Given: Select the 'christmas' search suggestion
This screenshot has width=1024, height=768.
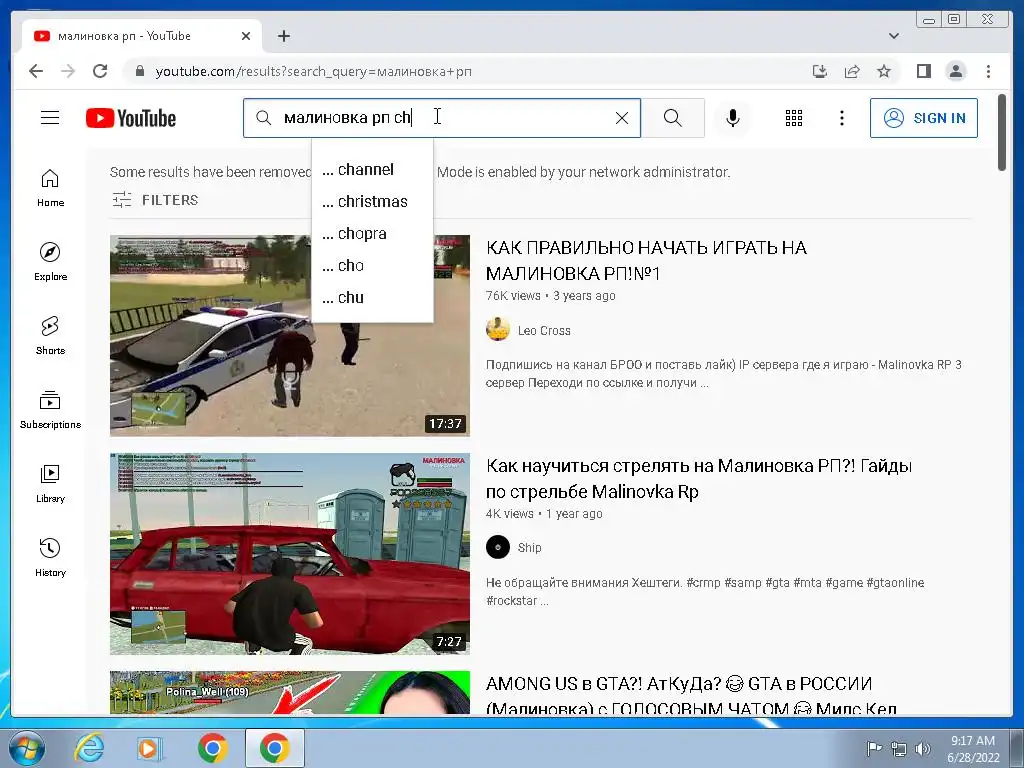Looking at the screenshot, I should 372,202.
